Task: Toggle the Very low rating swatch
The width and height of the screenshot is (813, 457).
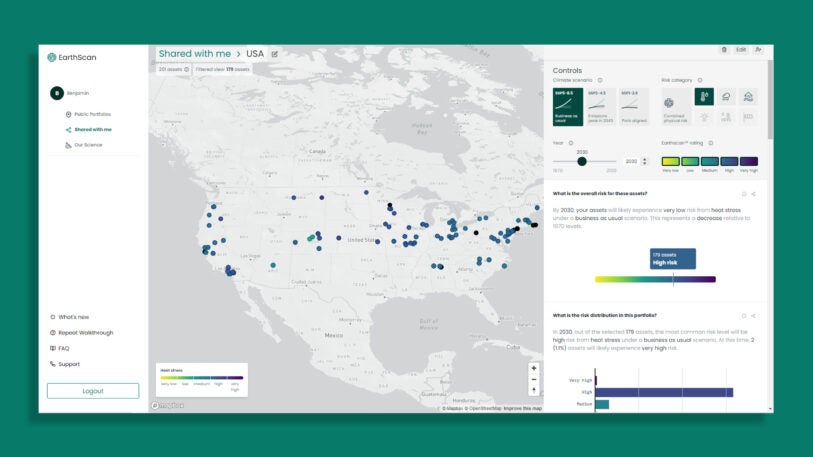Action: (670, 161)
